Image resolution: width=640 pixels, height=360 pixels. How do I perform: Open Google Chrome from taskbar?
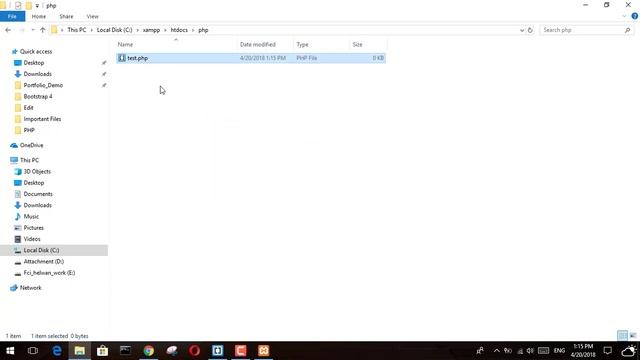tap(149, 351)
